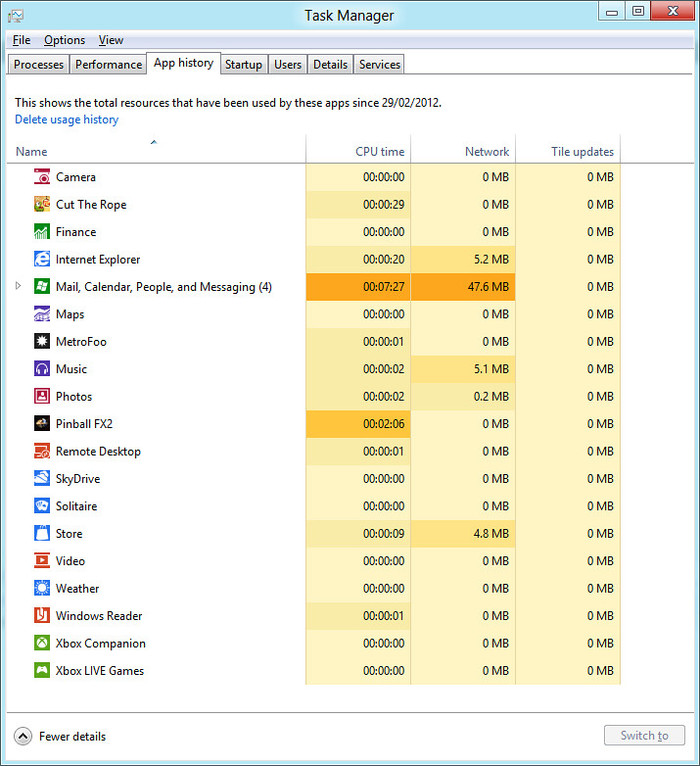Viewport: 700px width, 766px height.
Task: Click the Remote Desktop icon
Action: [42, 451]
